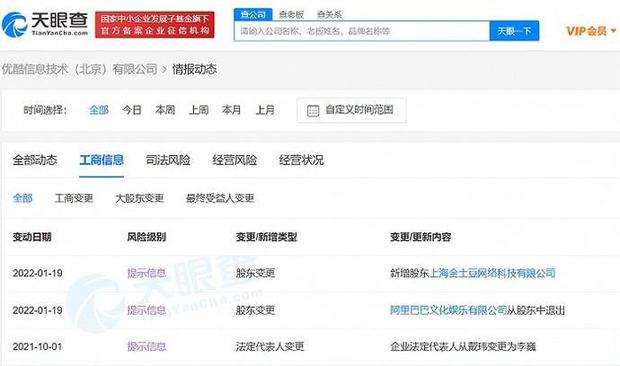Click the calendar icon for custom time range
Image resolution: width=620 pixels, height=366 pixels.
click(313, 110)
